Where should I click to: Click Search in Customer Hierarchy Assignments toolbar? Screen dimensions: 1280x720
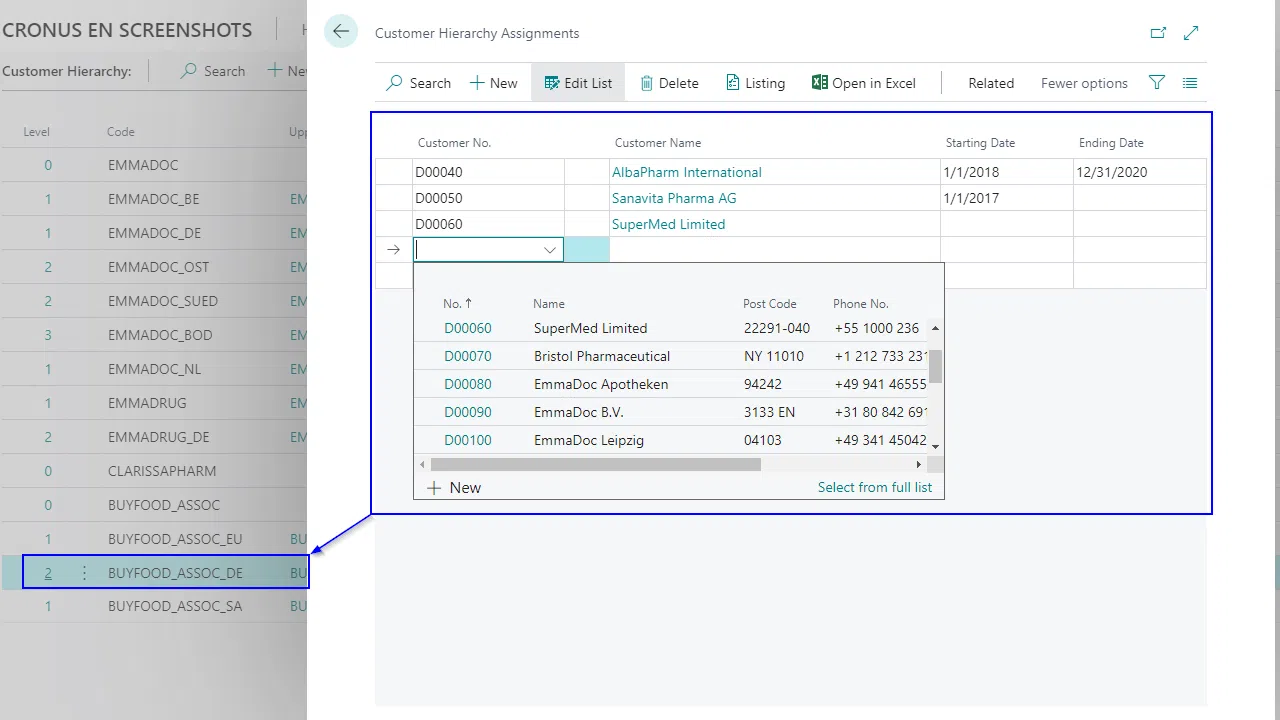point(418,83)
